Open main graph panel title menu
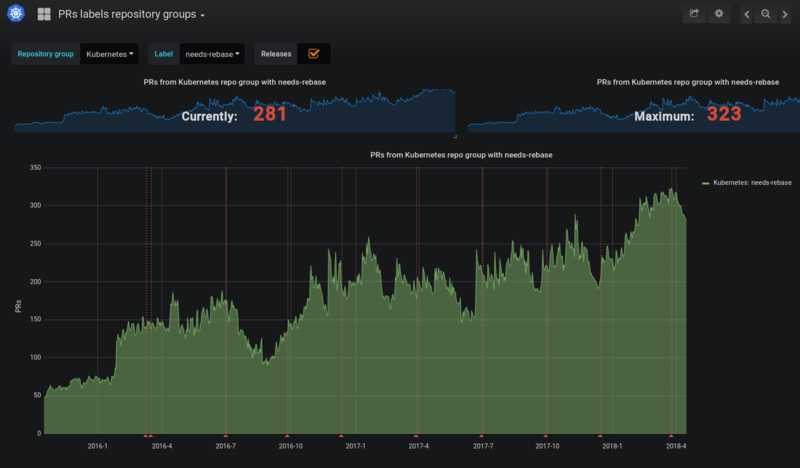 pyautogui.click(x=461, y=155)
